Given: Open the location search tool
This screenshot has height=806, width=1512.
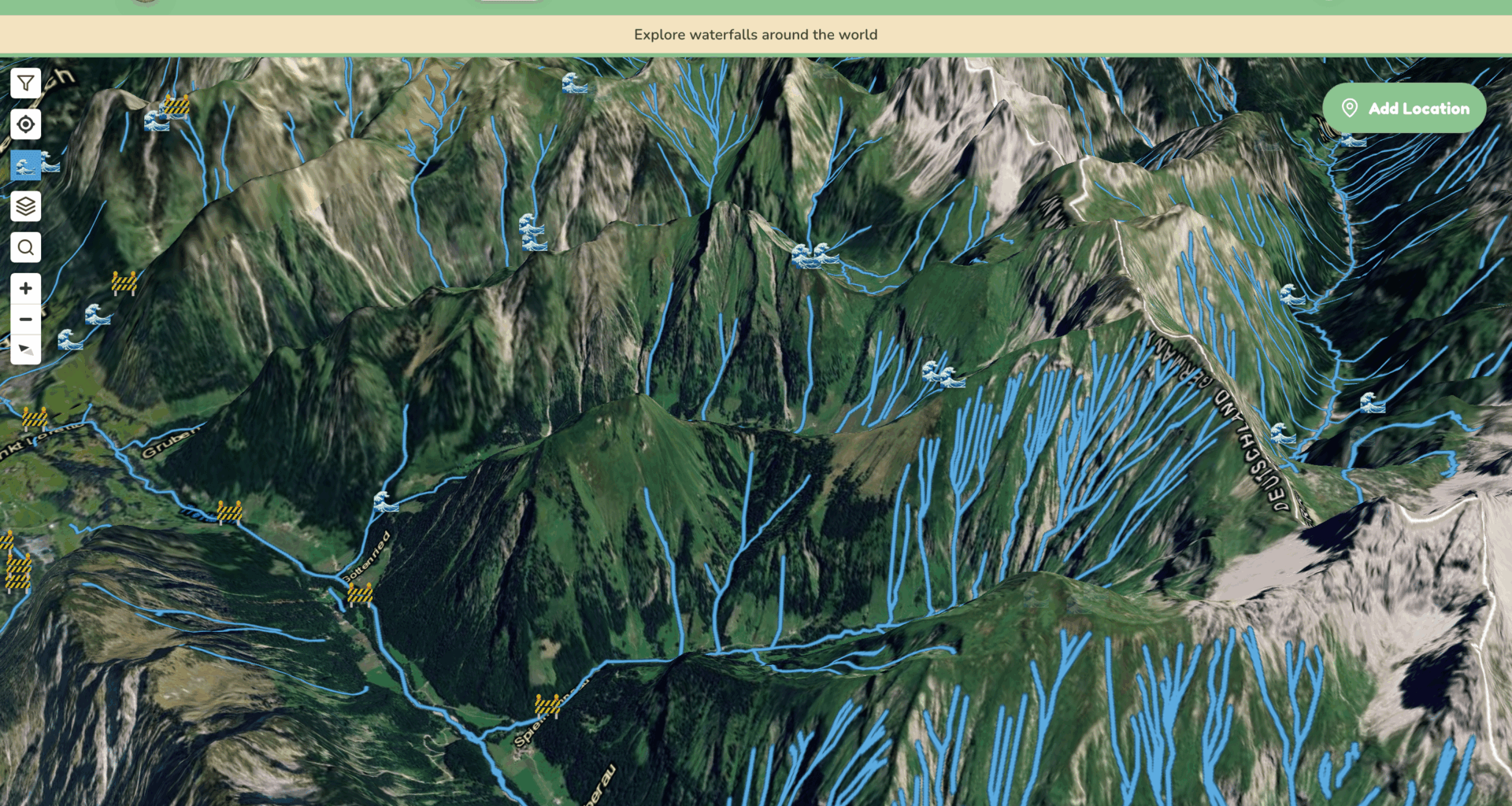Looking at the screenshot, I should coord(24,247).
